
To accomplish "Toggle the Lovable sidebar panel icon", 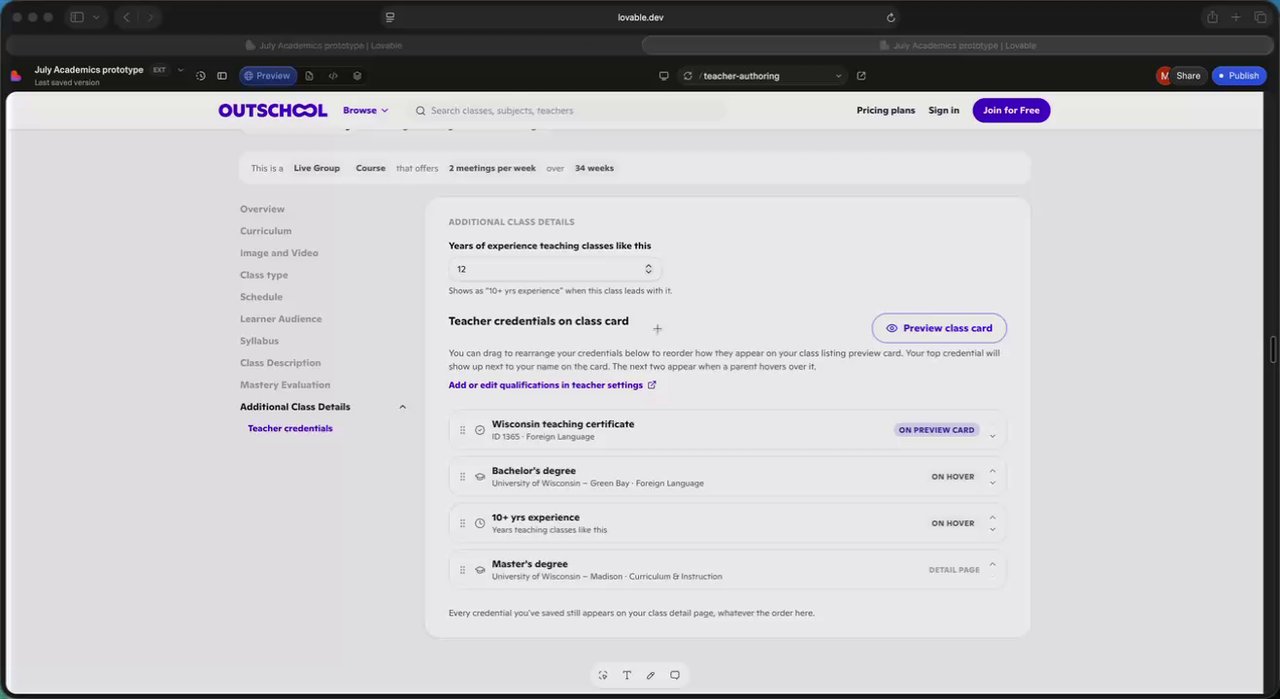I will [222, 76].
